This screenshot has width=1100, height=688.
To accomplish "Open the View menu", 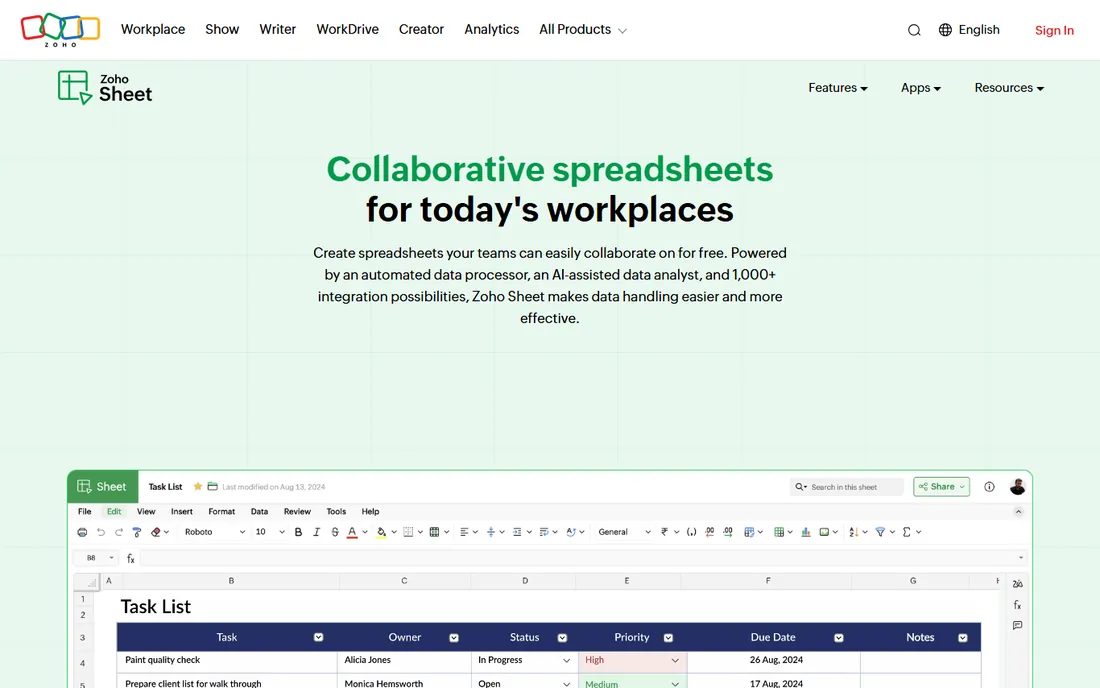I will click(x=146, y=512).
